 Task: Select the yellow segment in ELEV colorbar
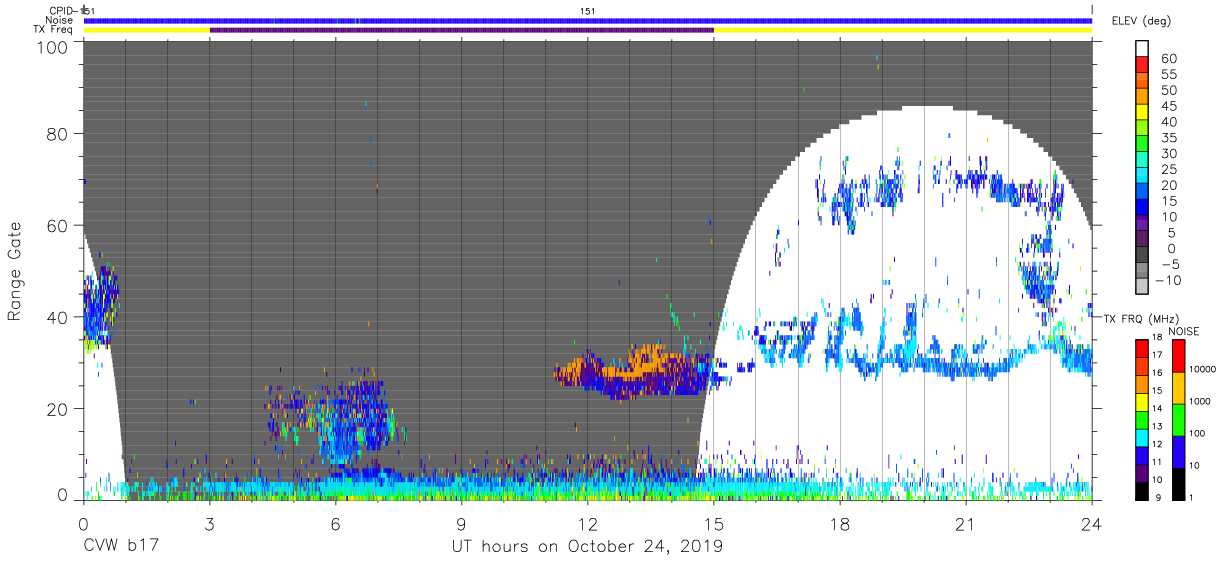coord(1142,113)
